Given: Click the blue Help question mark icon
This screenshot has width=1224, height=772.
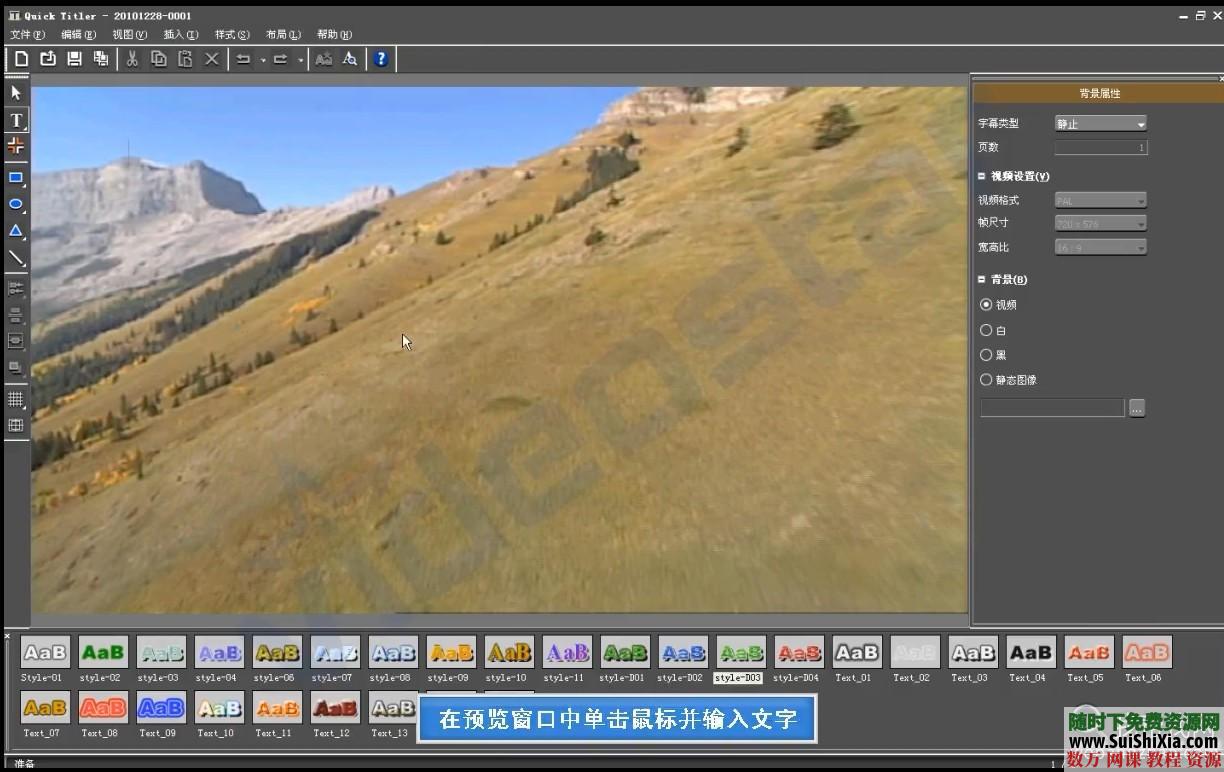Looking at the screenshot, I should 381,59.
